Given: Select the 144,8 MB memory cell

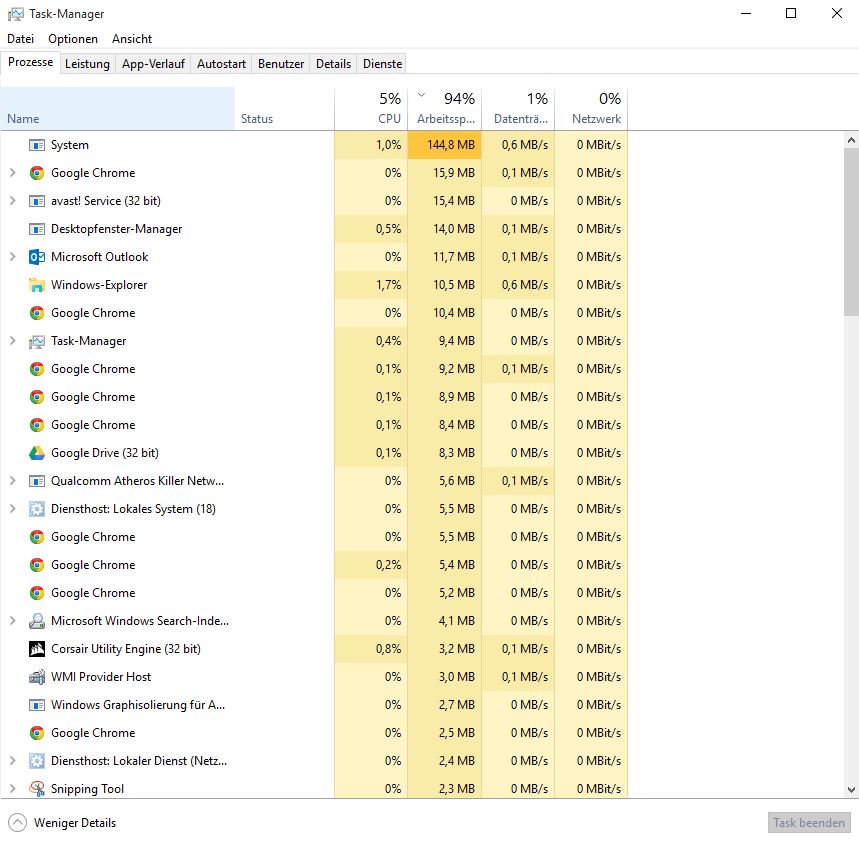Looking at the screenshot, I should 444,145.
